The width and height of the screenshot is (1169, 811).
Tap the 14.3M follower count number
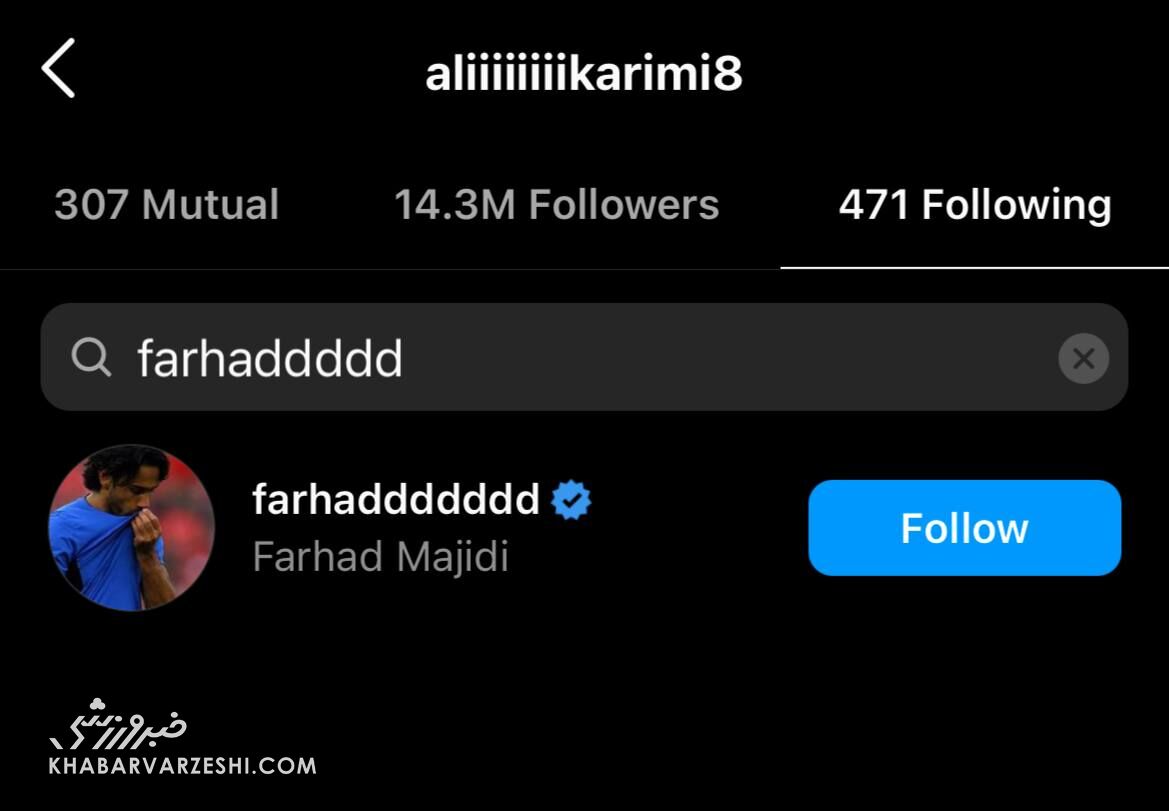454,204
